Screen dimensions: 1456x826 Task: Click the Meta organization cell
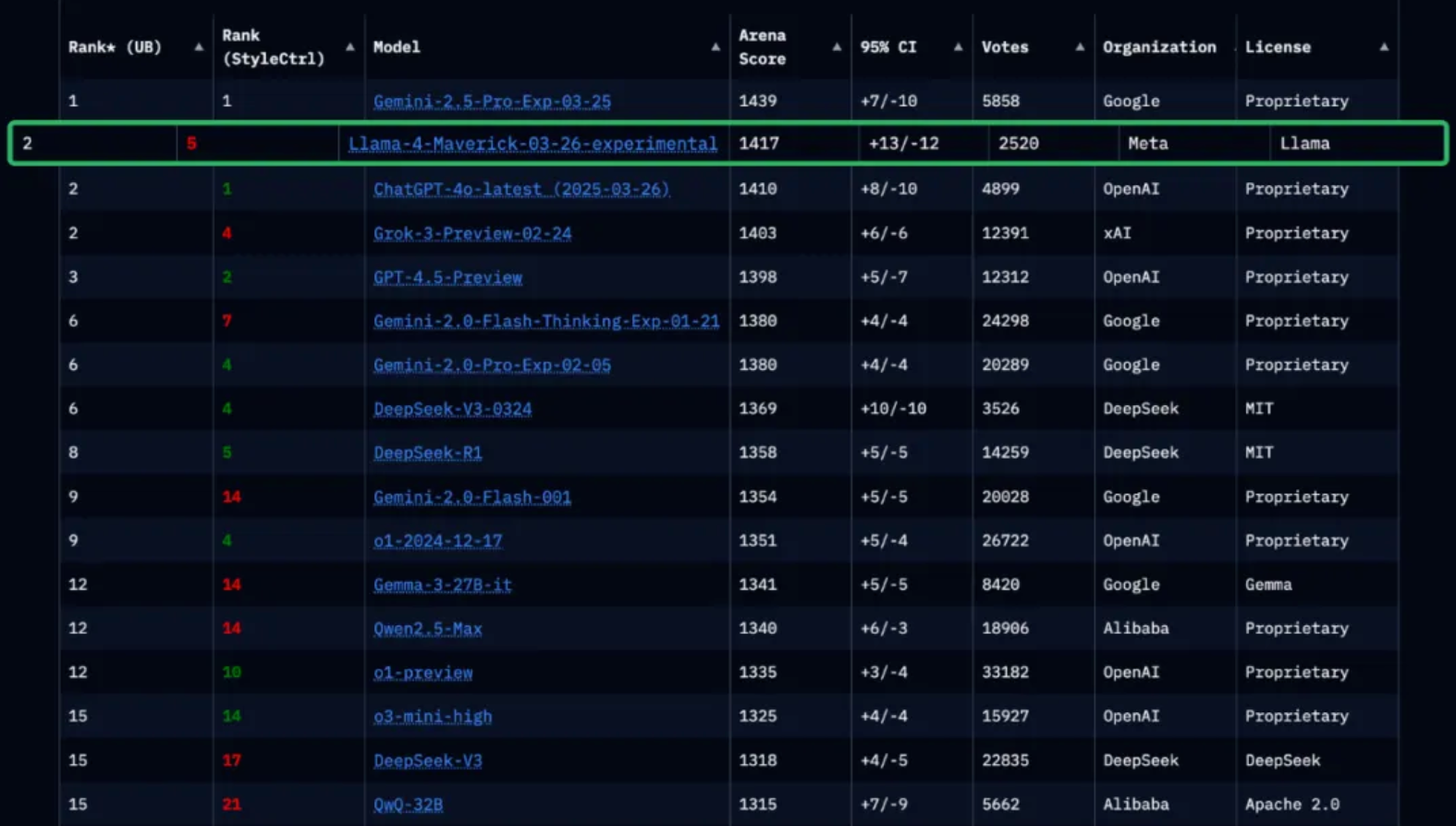(1148, 143)
